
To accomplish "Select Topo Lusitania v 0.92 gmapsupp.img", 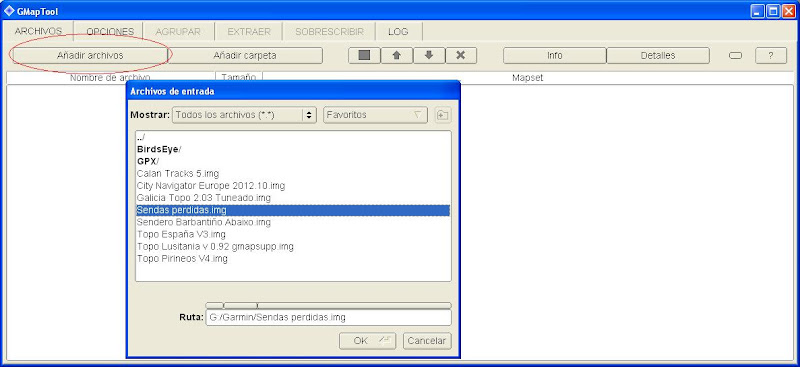I will click(293, 247).
